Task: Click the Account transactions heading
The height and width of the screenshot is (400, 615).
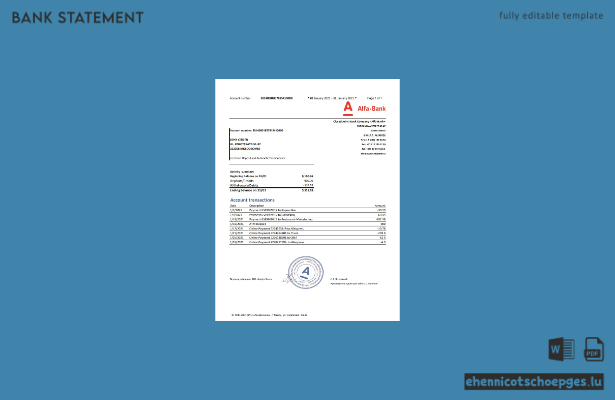Action: tap(252, 200)
